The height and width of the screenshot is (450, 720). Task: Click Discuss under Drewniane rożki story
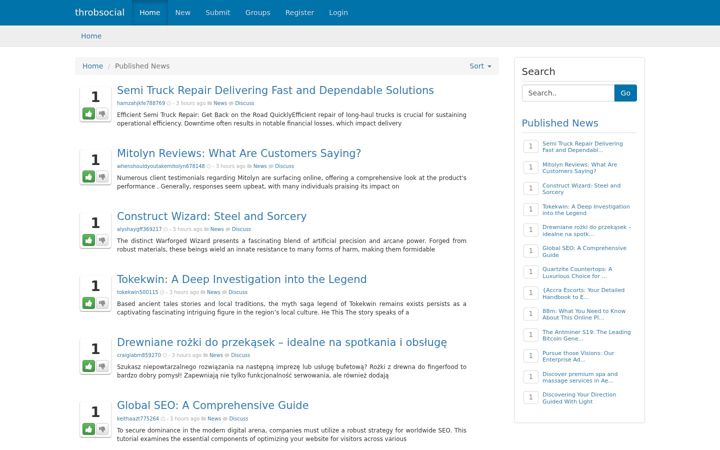240,355
